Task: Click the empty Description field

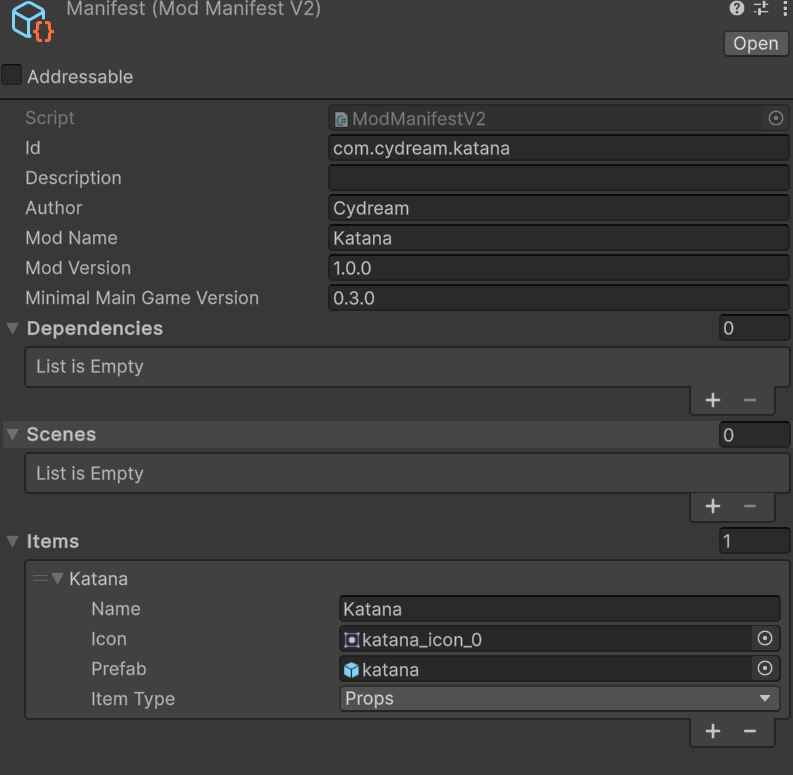Action: pyautogui.click(x=558, y=178)
